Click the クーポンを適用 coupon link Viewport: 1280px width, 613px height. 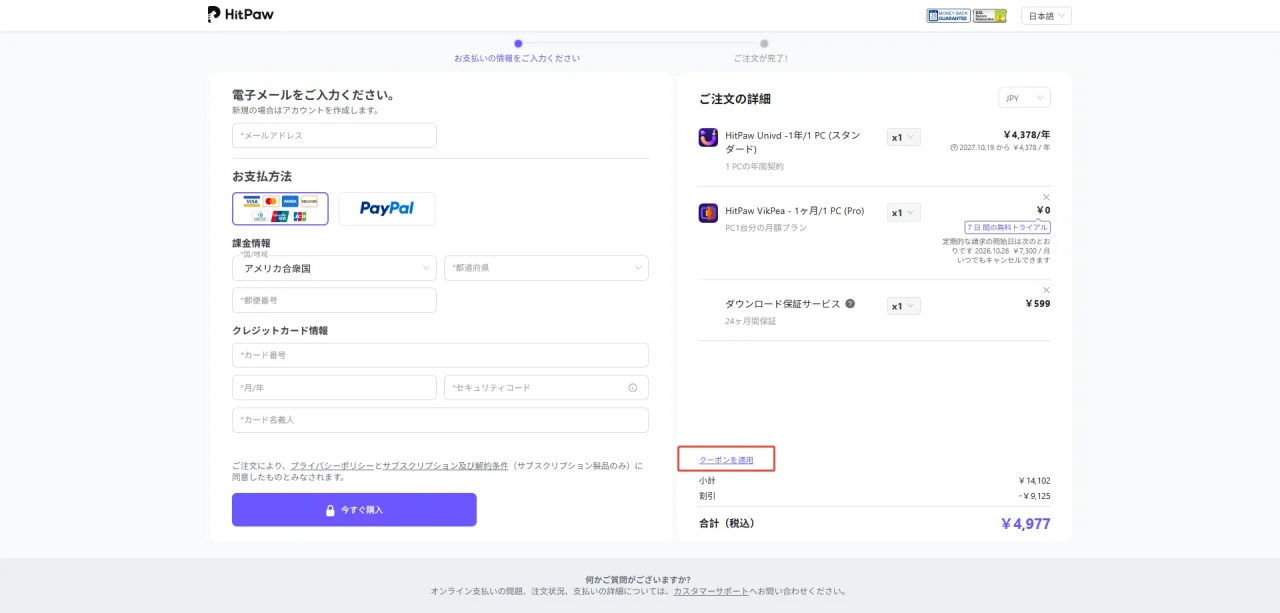[x=726, y=460]
